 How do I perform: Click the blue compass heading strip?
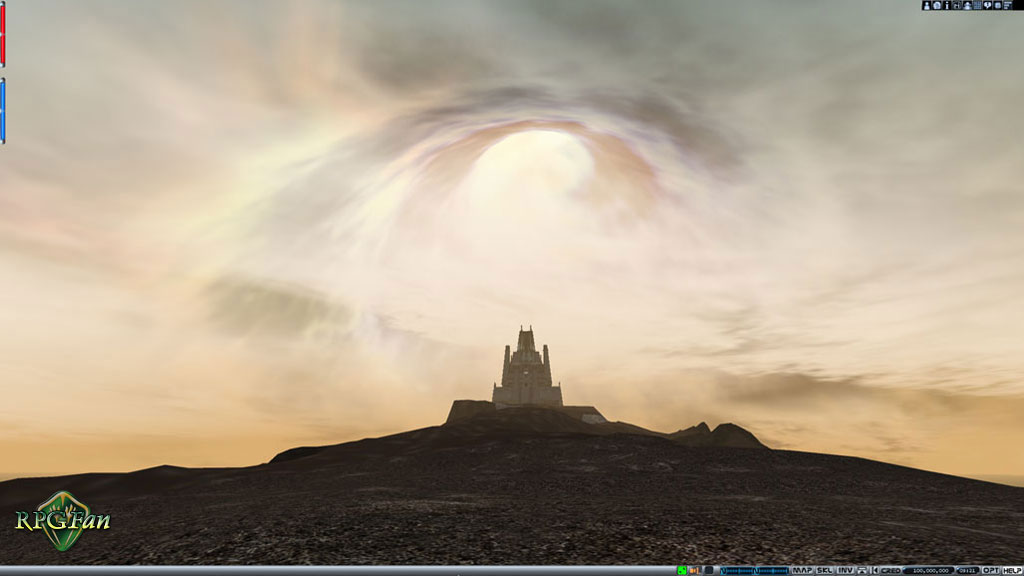click(754, 571)
